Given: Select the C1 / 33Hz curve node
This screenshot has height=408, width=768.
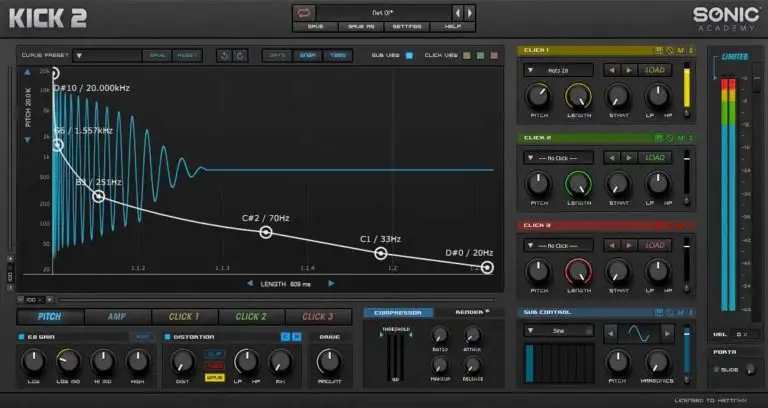Looking at the screenshot, I should pyautogui.click(x=381, y=253).
